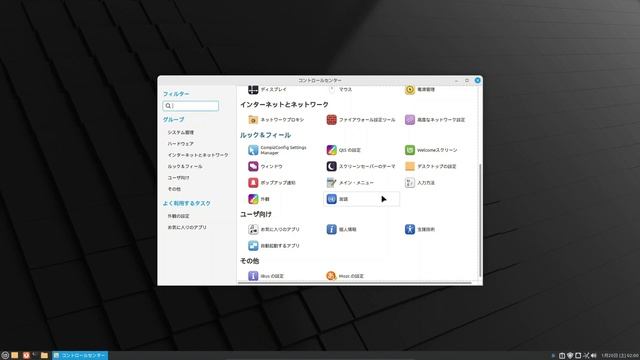Open 高度なネットワーク設定 advanced network settings
This screenshot has width=640, height=360.
[435, 120]
